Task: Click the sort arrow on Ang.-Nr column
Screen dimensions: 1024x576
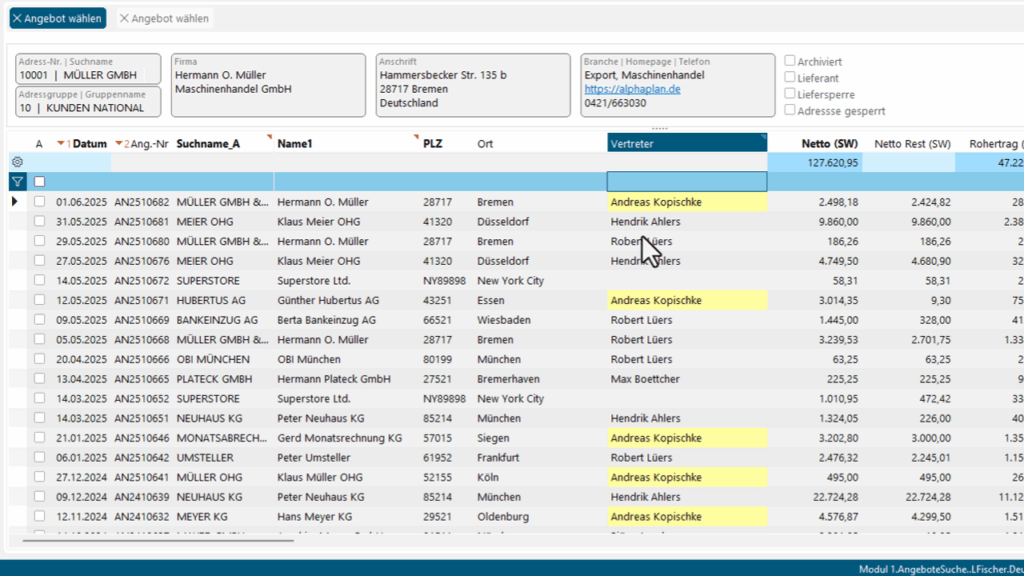Action: [x=119, y=144]
